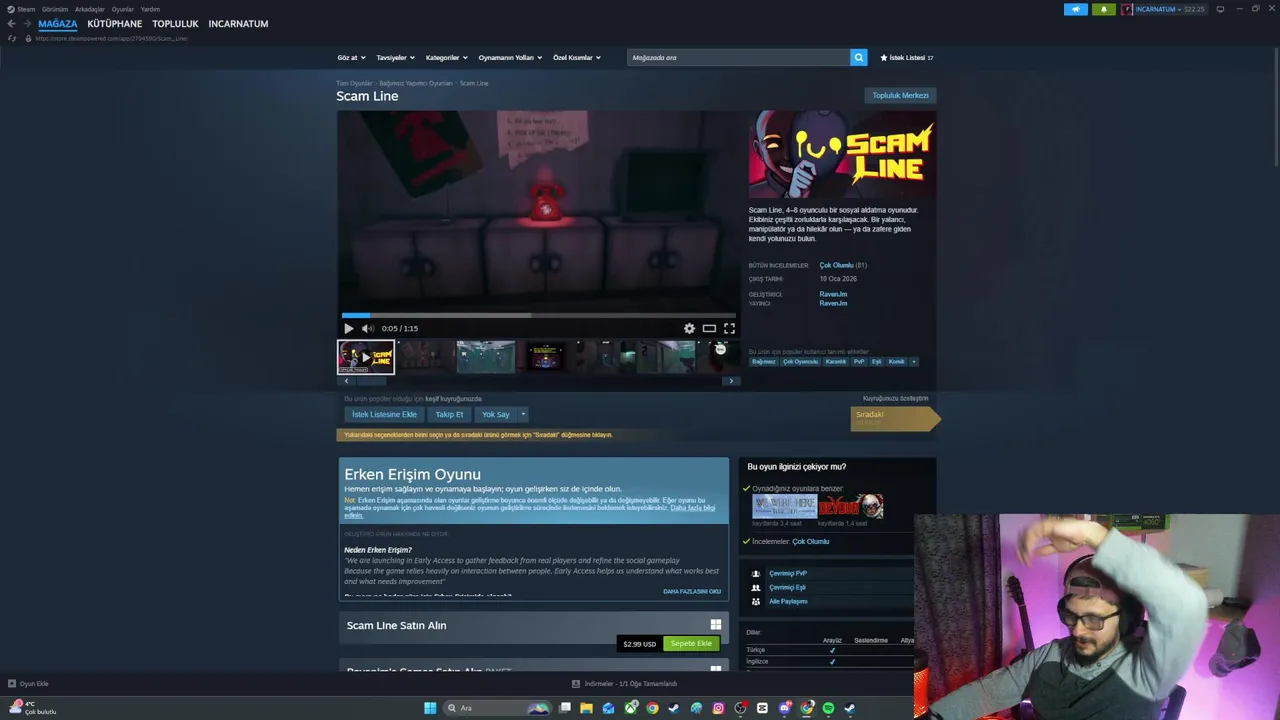
Task: Expand DAHA FAZLASINI OKU text
Action: [x=692, y=591]
